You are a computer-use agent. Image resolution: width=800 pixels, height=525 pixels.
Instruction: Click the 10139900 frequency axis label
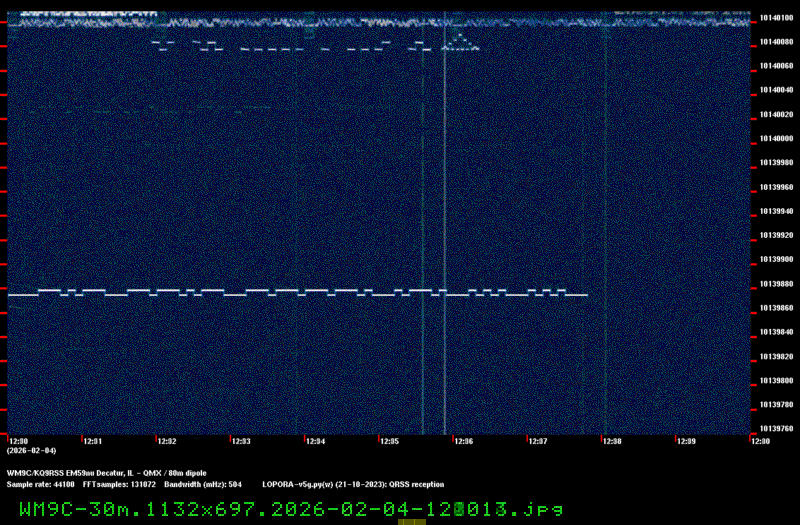pos(776,260)
